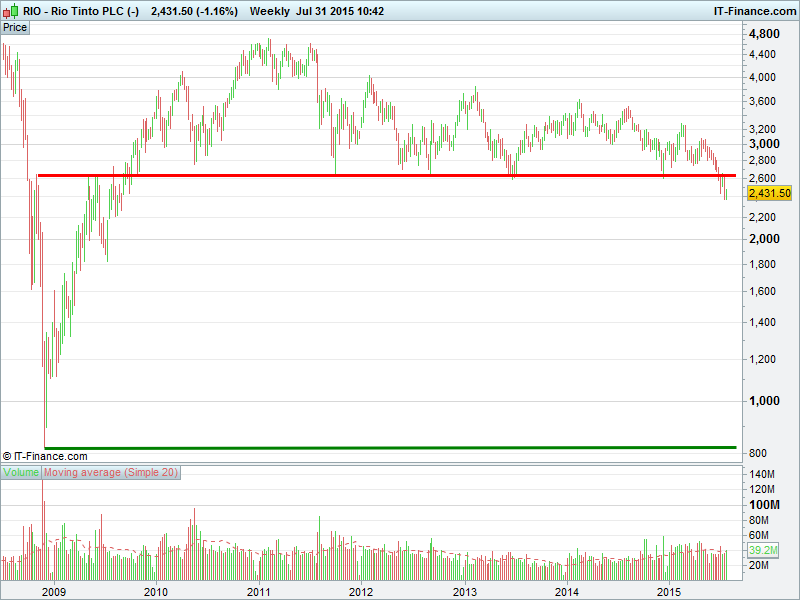
Task: Click the 2012 label on time axis
Action: 361,592
